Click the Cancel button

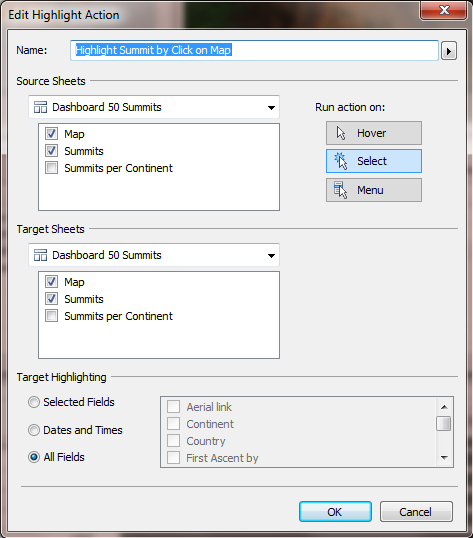click(416, 512)
